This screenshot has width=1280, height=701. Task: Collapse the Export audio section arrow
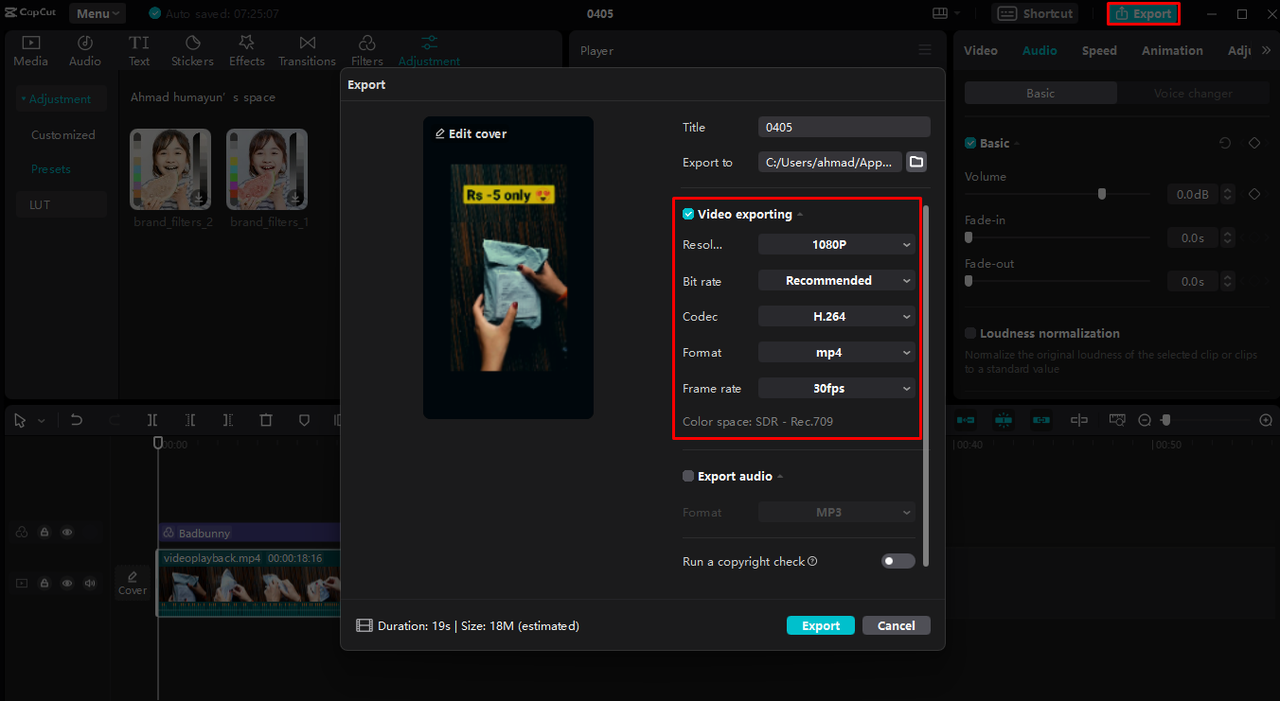780,477
